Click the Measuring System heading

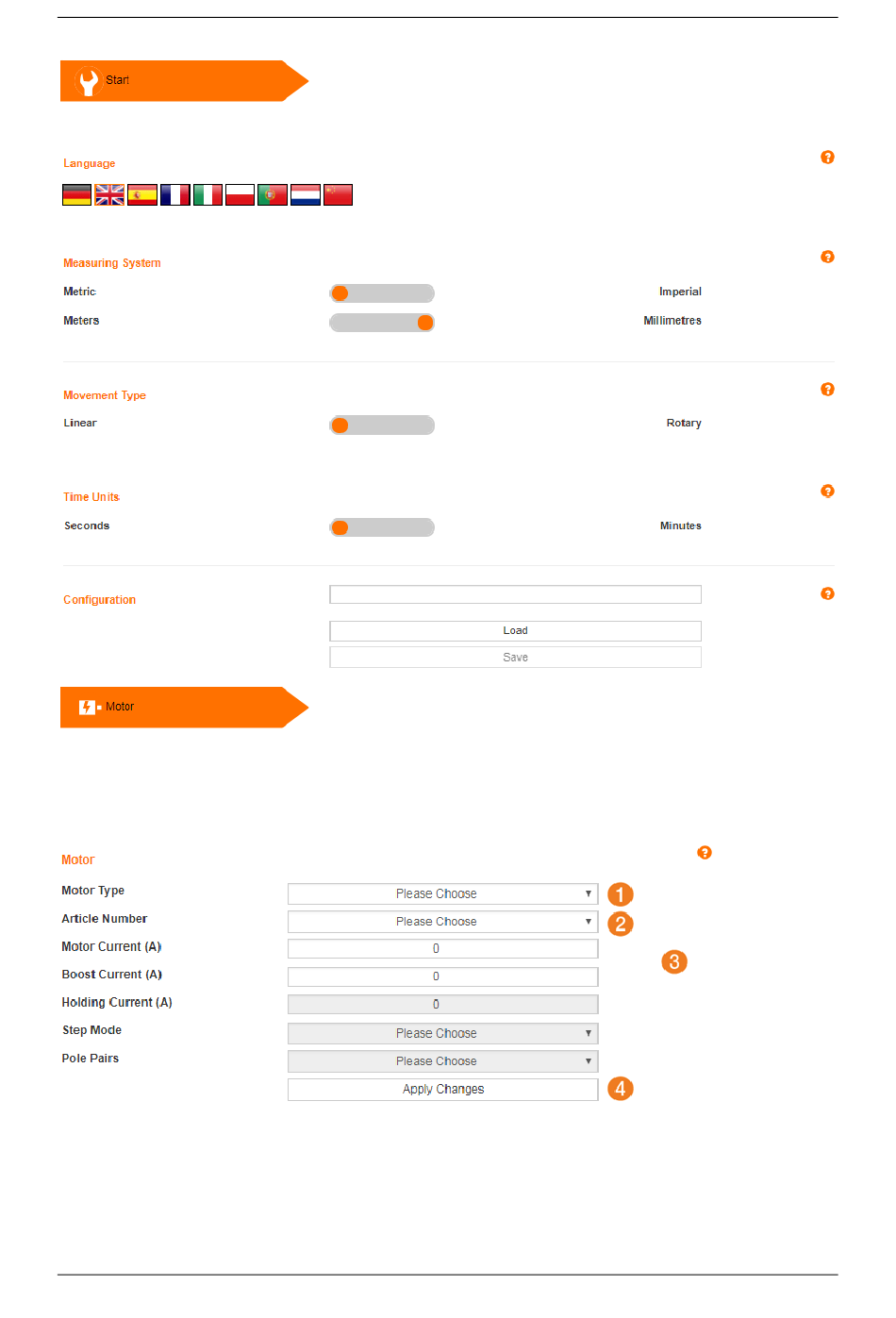click(112, 263)
